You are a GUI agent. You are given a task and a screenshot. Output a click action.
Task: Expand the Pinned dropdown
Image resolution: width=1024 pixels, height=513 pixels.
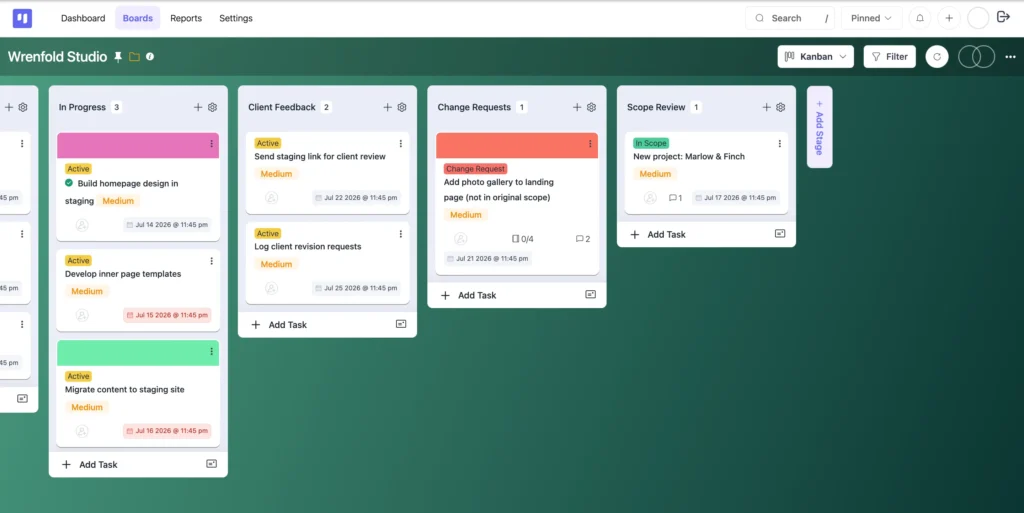pyautogui.click(x=871, y=18)
